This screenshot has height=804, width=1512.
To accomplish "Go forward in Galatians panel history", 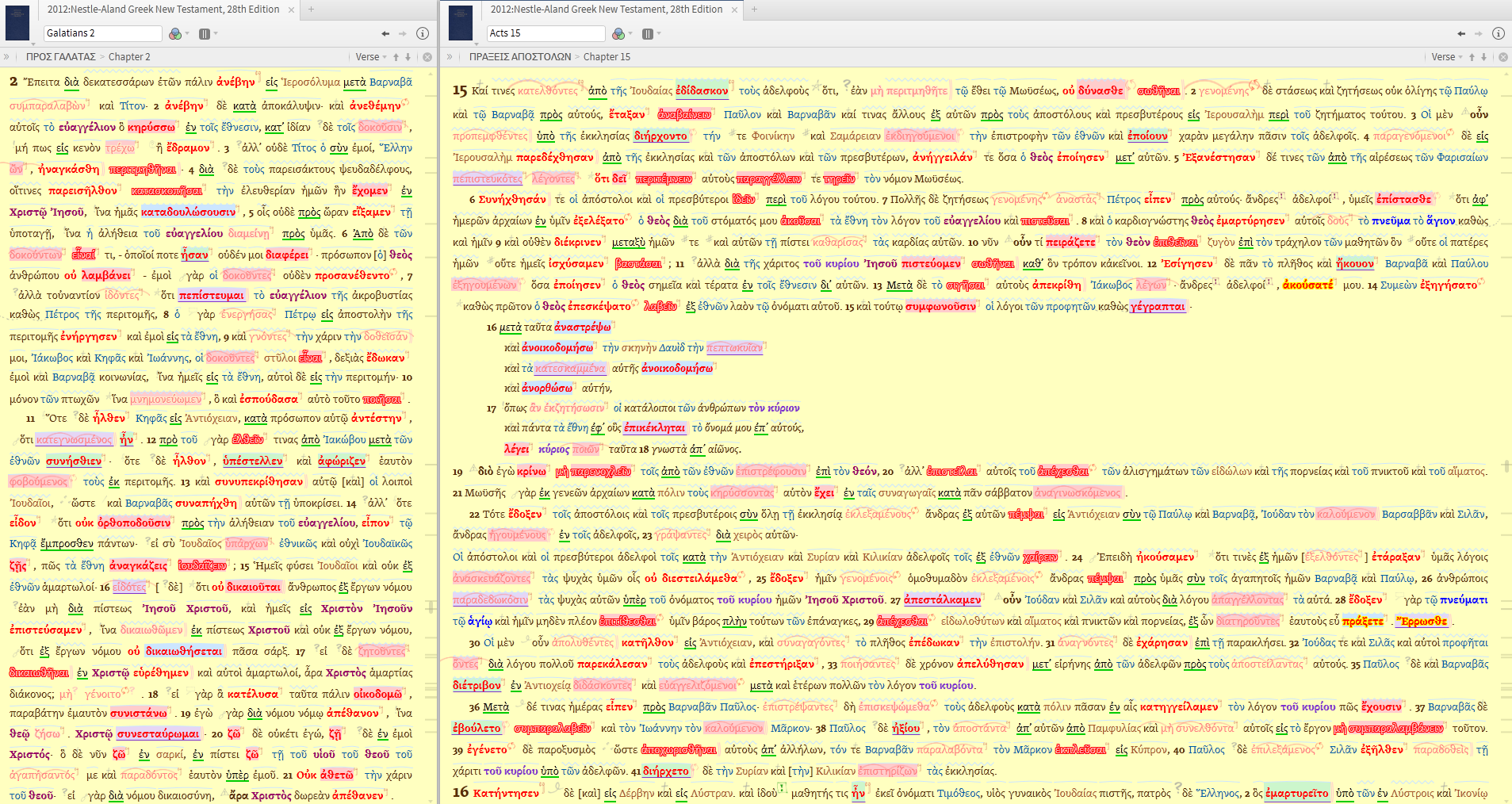I will pyautogui.click(x=403, y=33).
